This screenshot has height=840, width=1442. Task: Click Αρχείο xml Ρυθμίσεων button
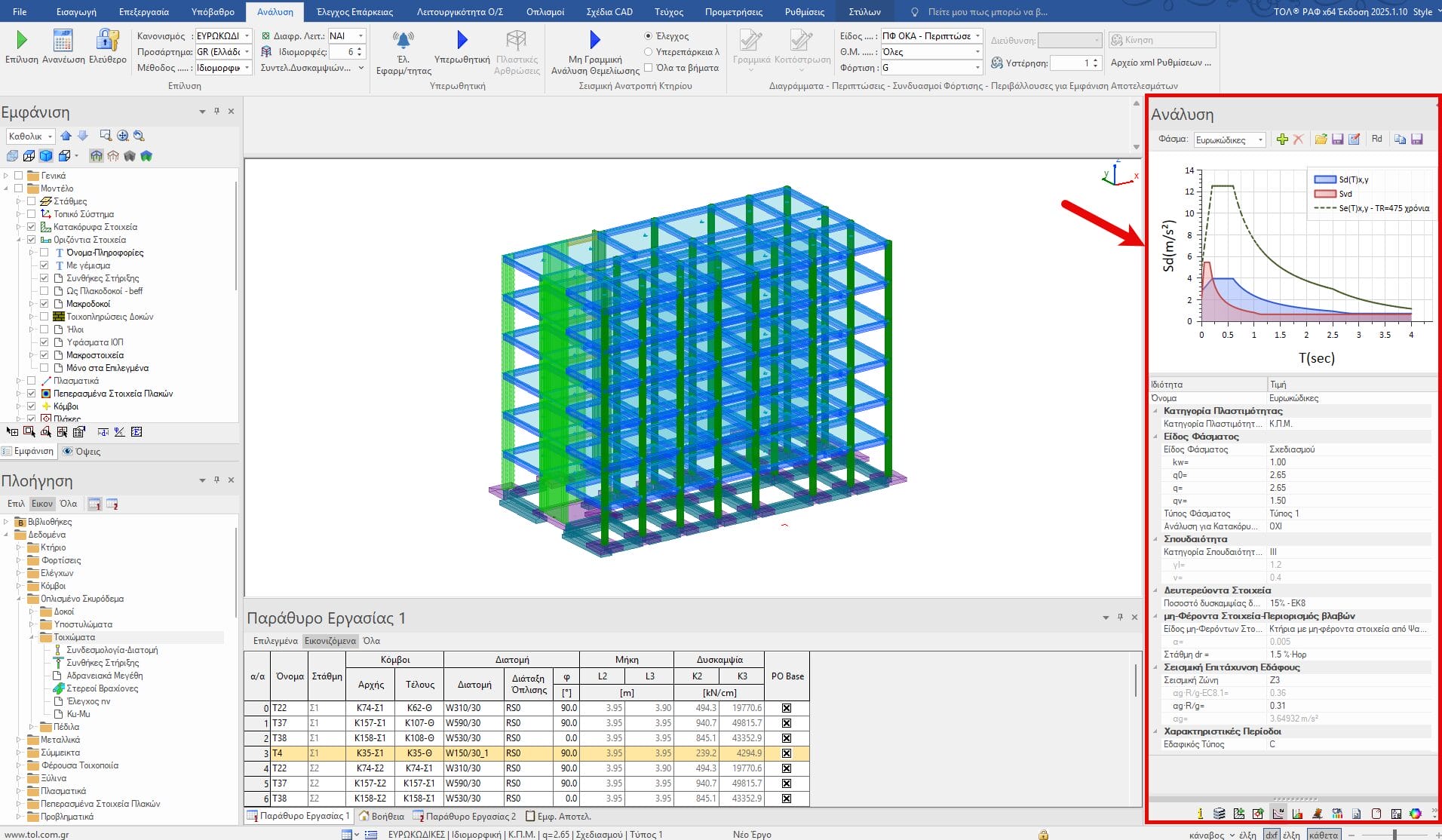pos(1161,63)
